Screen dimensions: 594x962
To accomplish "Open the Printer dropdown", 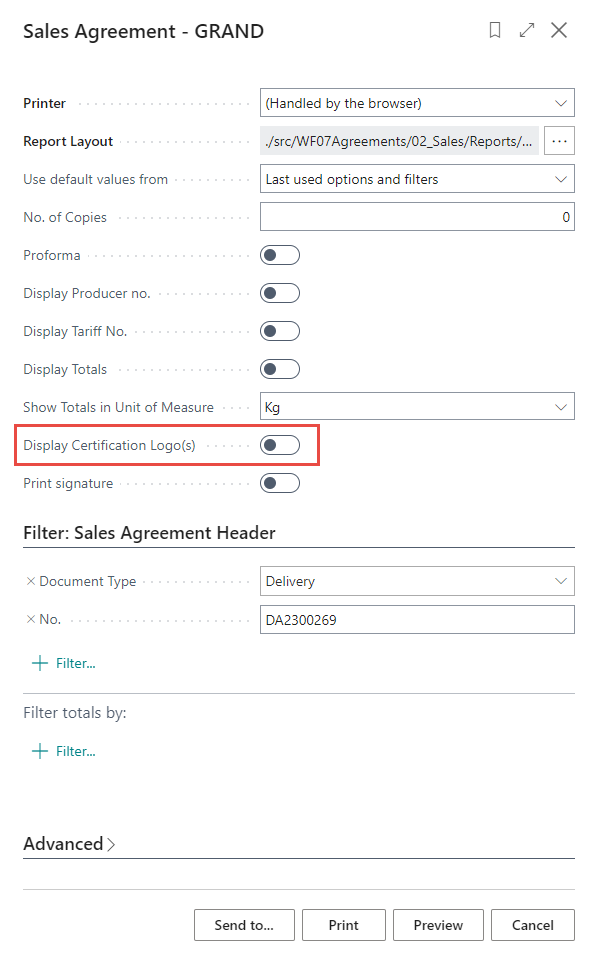I will 417,103.
